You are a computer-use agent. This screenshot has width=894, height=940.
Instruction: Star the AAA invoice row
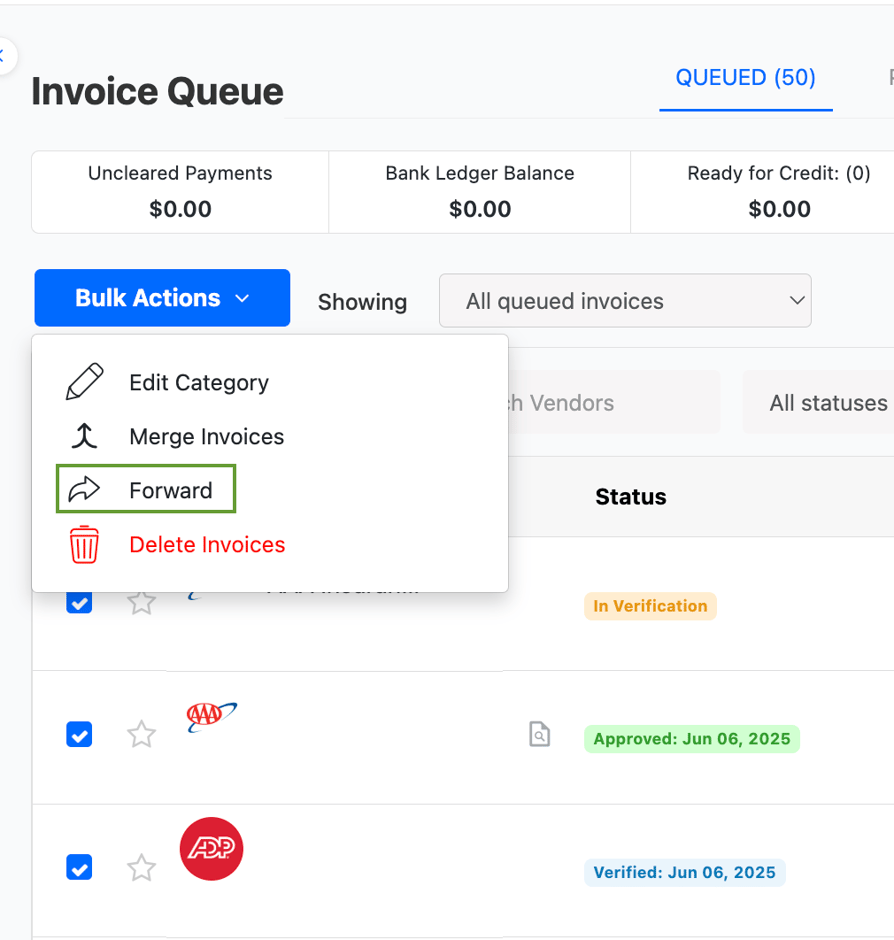click(141, 734)
